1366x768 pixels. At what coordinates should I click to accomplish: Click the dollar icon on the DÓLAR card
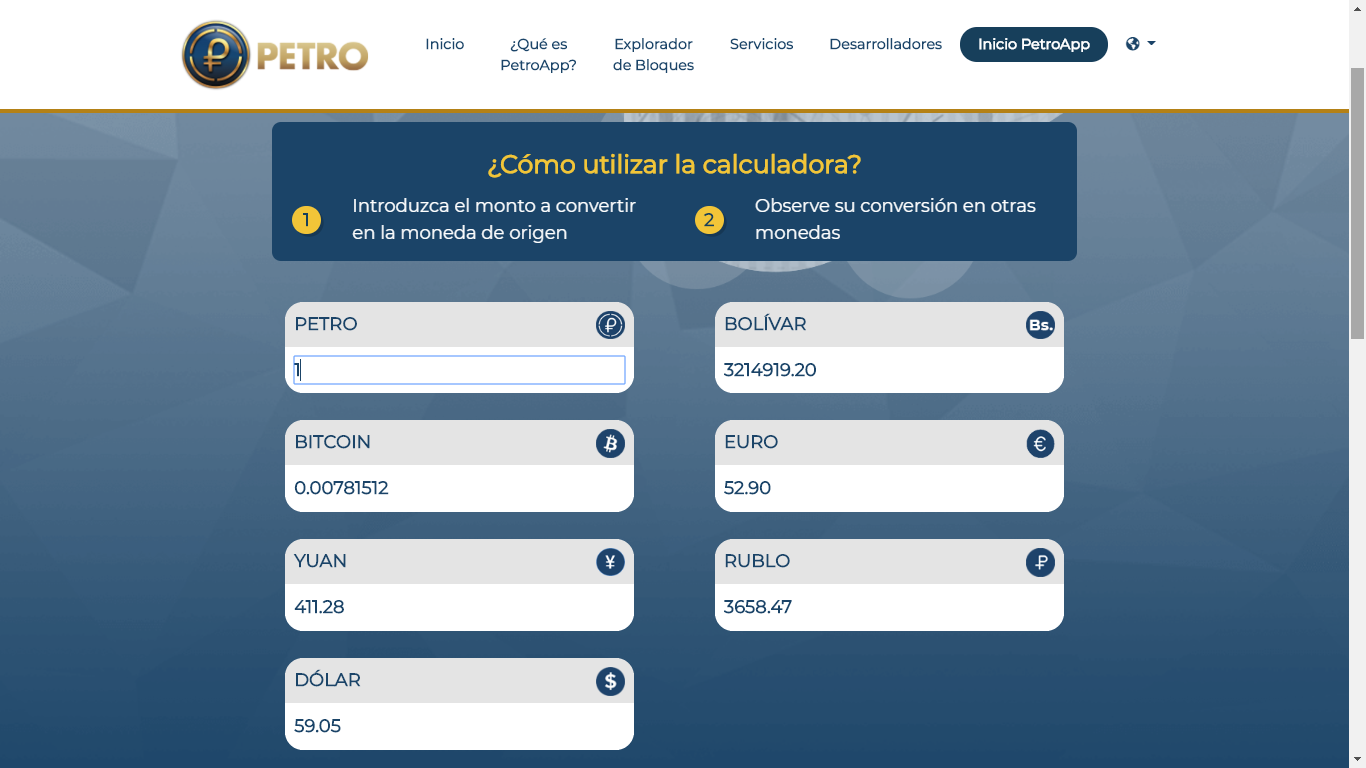609,680
